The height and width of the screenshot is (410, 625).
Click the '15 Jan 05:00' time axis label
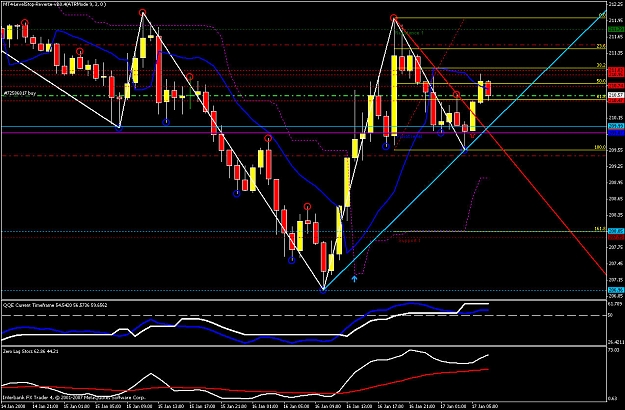[107, 407]
